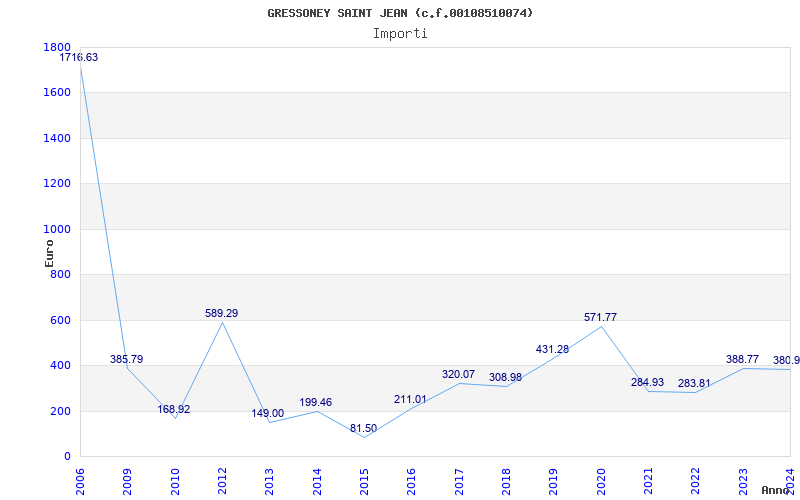The image size is (800, 500).
Task: Select the 400 y-axis tick label
Action: click(61, 366)
